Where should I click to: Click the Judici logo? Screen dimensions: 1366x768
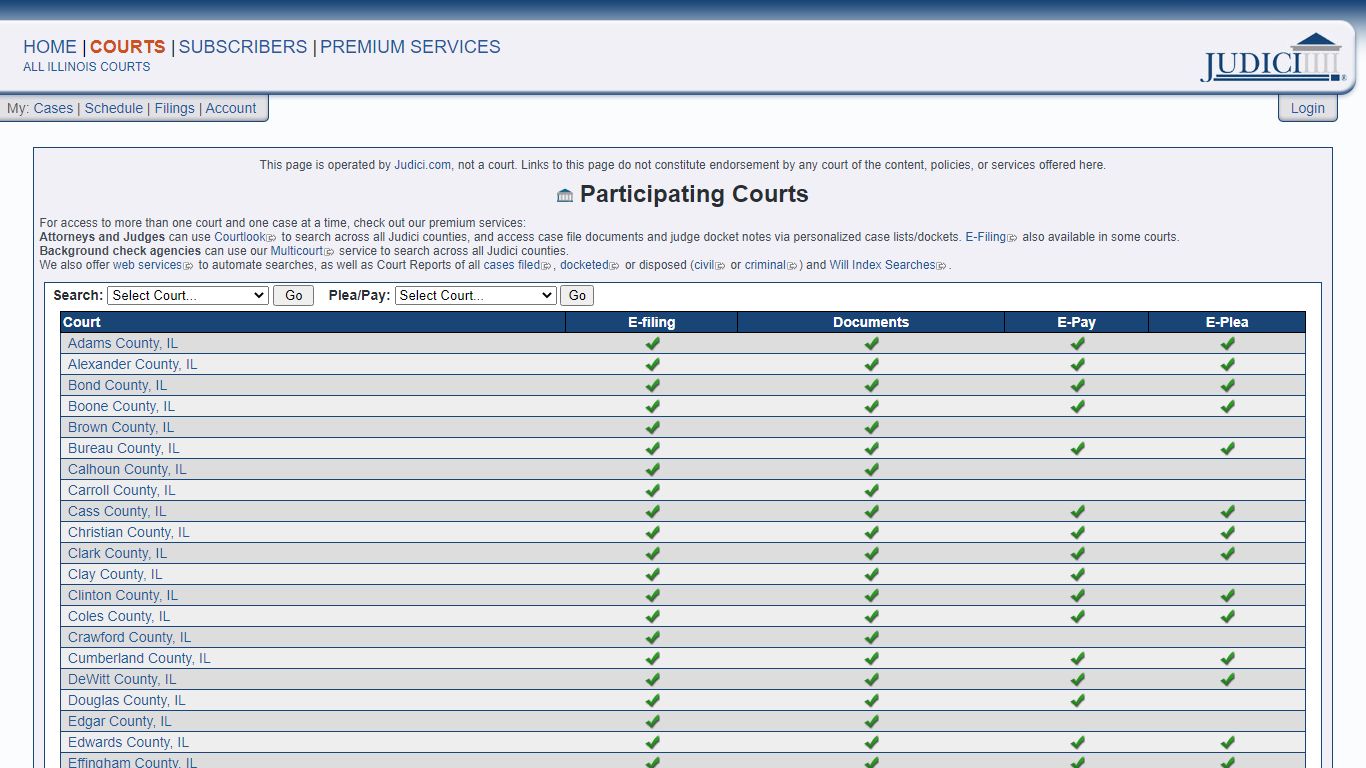tap(1273, 59)
